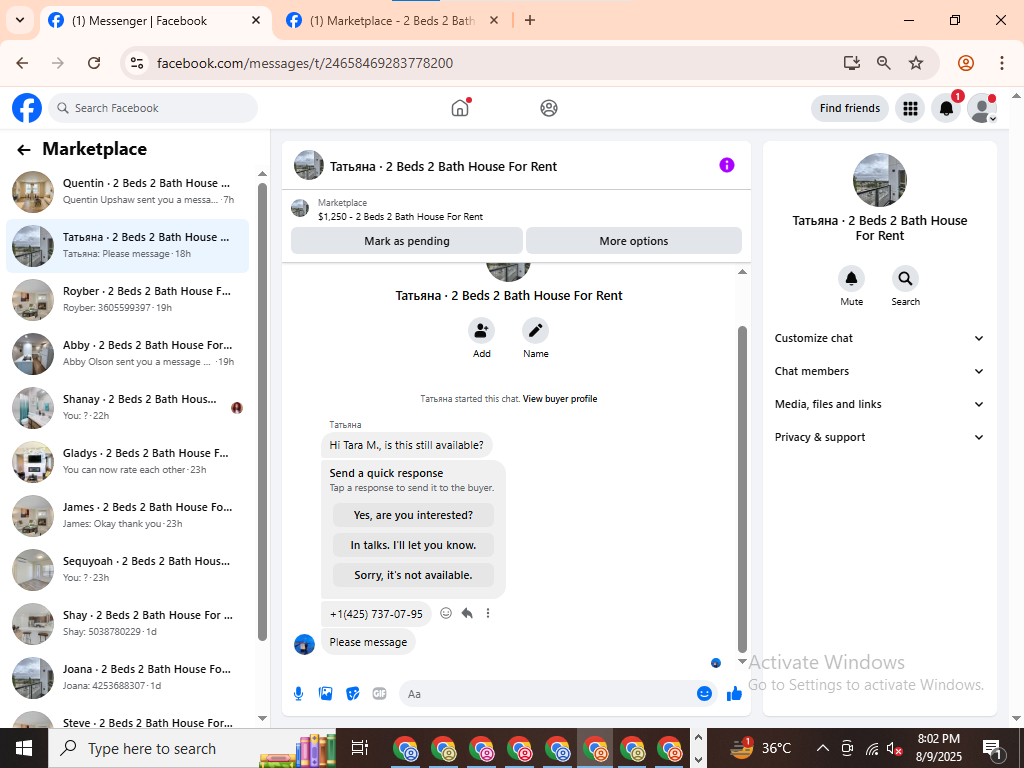Expand Customize chat section

[879, 338]
